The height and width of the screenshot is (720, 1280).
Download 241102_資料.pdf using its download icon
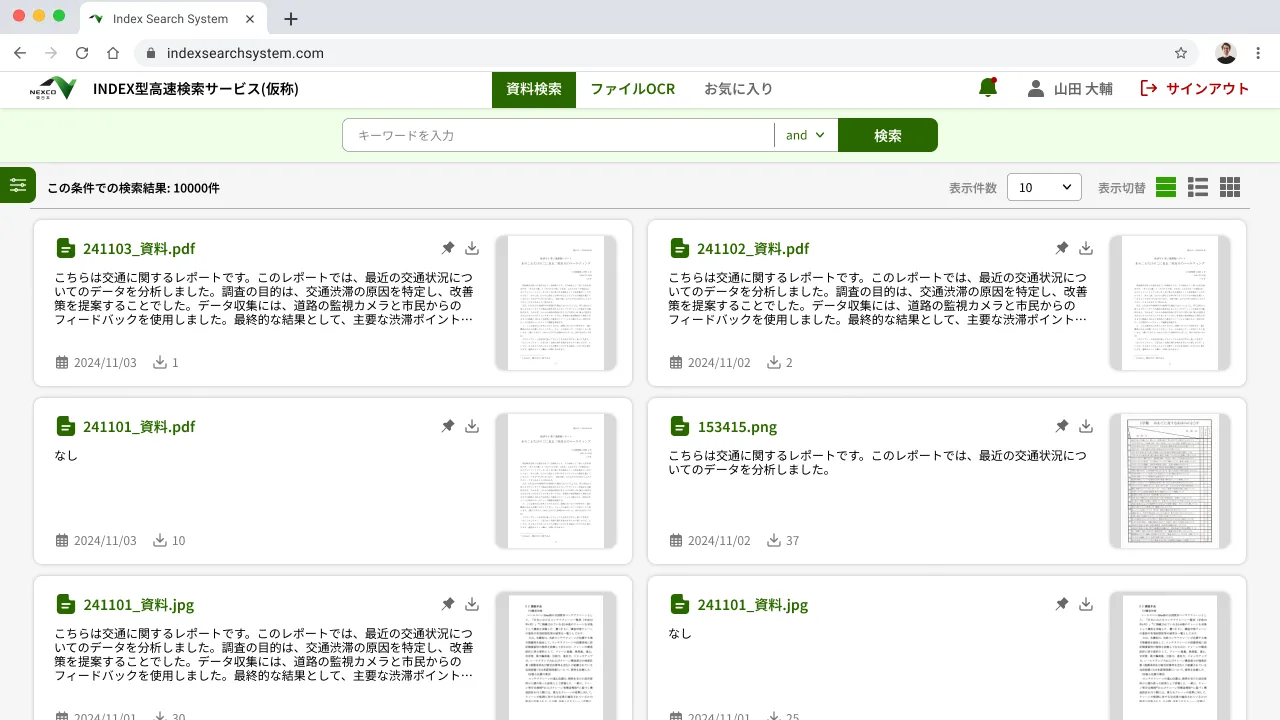click(1085, 247)
